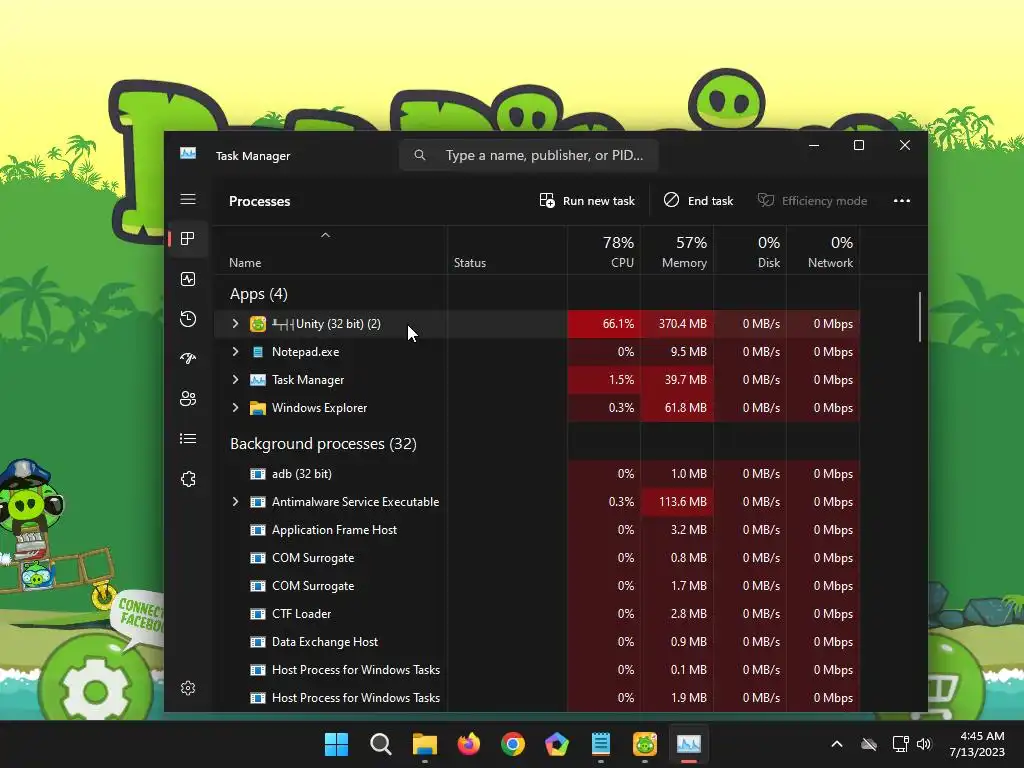Click the column sort collapse chevron above Name
The image size is (1024, 768).
pyautogui.click(x=325, y=235)
